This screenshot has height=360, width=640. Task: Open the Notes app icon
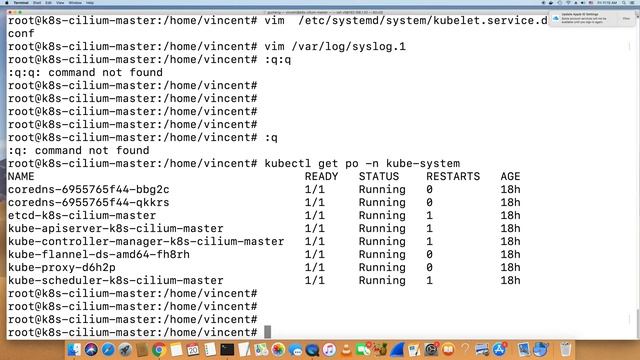(x=176, y=349)
